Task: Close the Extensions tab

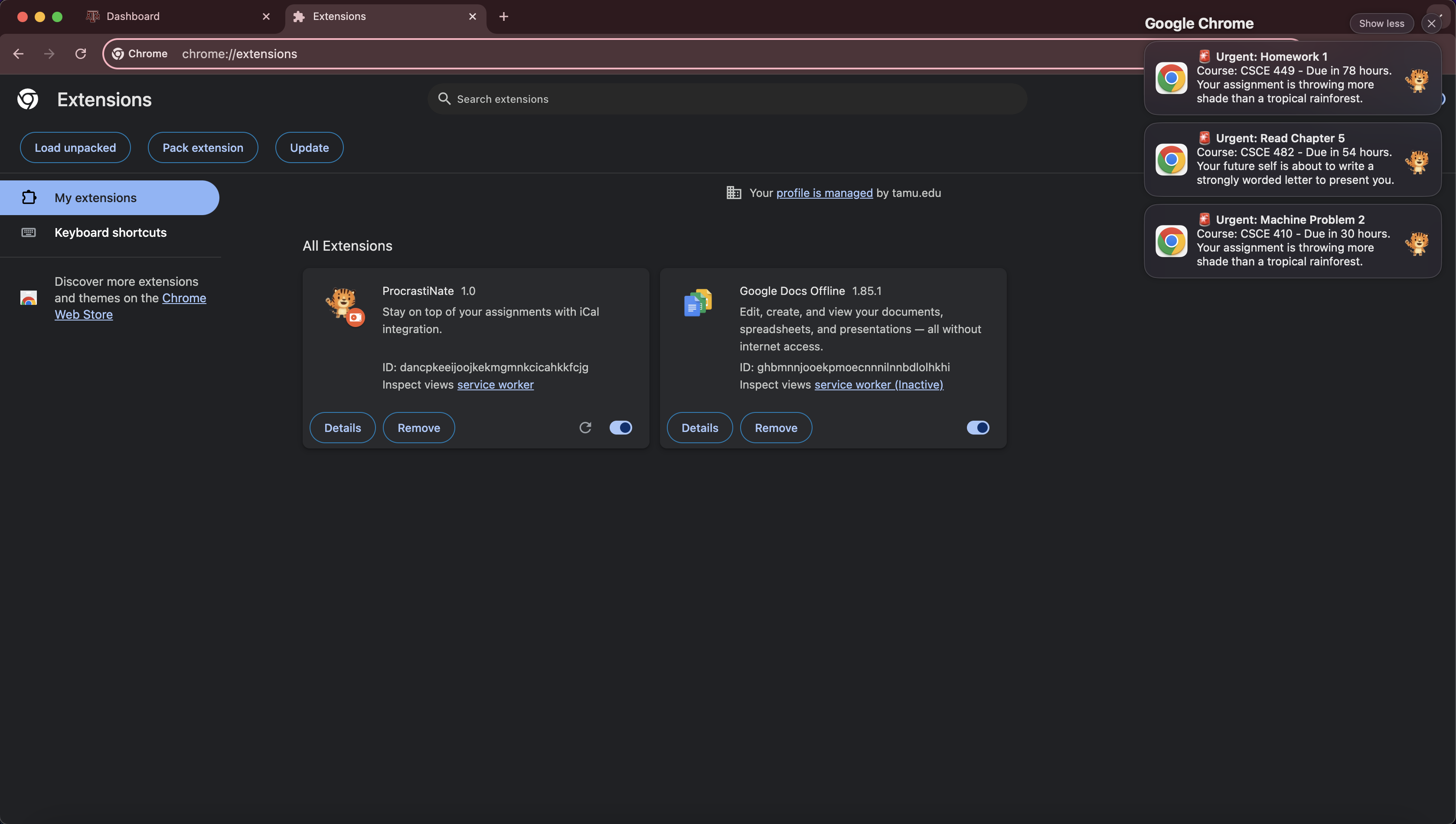Action: (473, 16)
